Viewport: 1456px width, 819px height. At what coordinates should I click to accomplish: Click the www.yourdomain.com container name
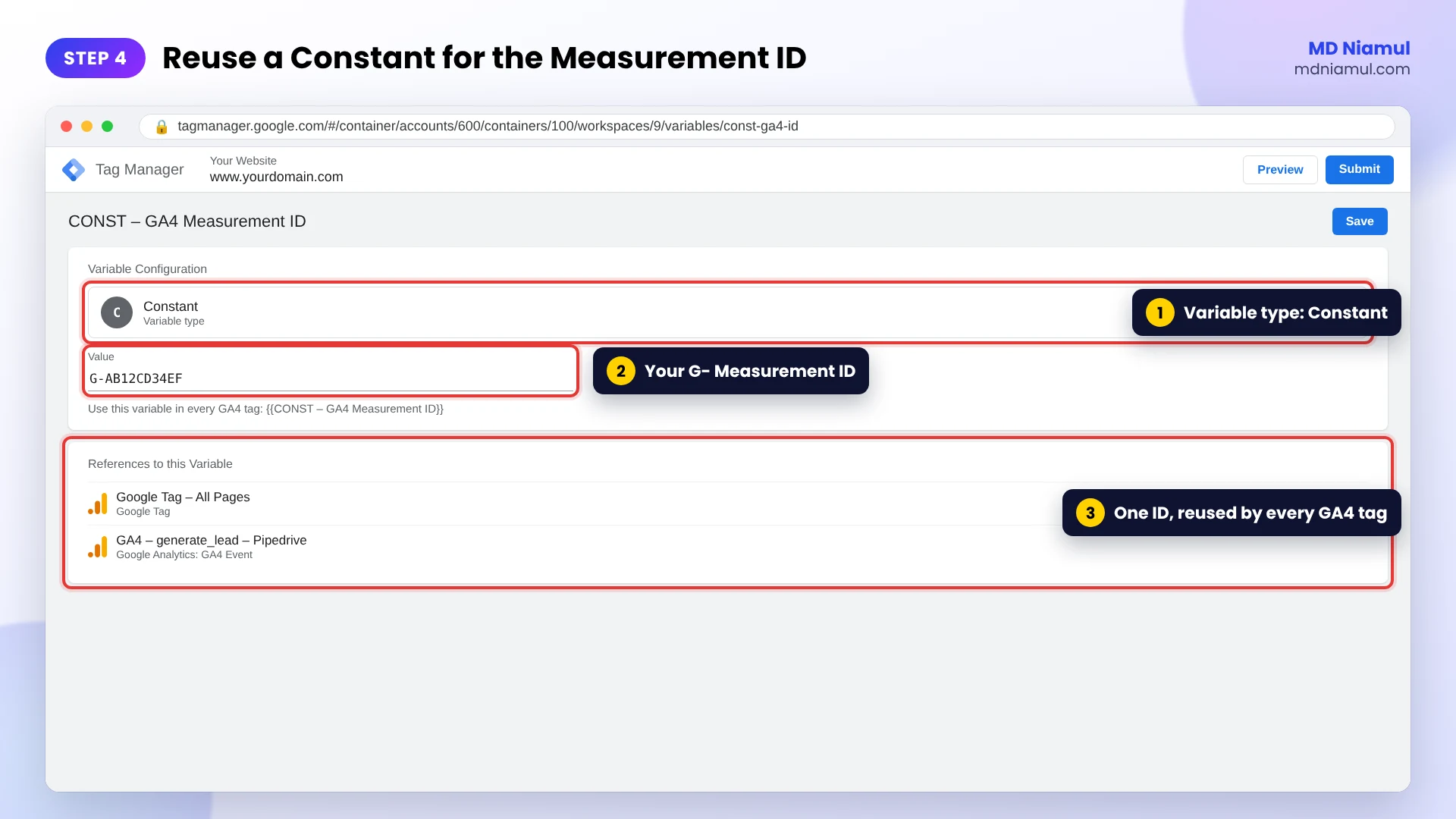[276, 177]
